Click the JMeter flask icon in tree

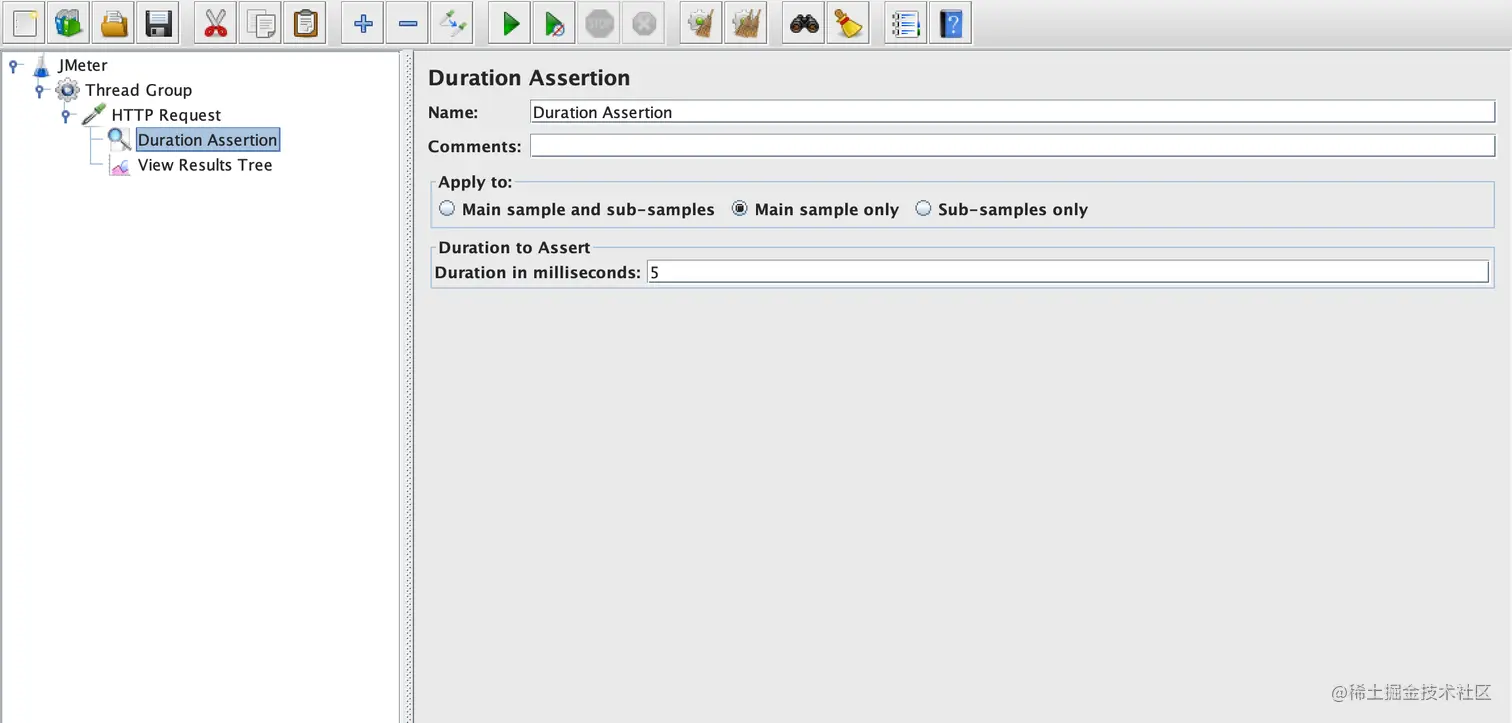41,66
